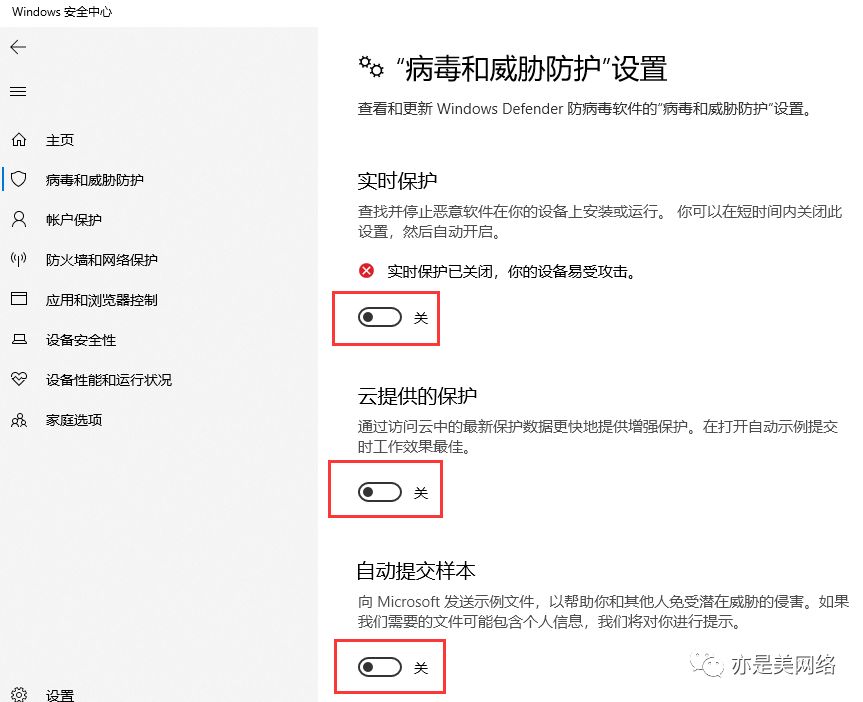Go to 防火墙和网络保护 section
The image size is (863, 702).
pyautogui.click(x=102, y=260)
